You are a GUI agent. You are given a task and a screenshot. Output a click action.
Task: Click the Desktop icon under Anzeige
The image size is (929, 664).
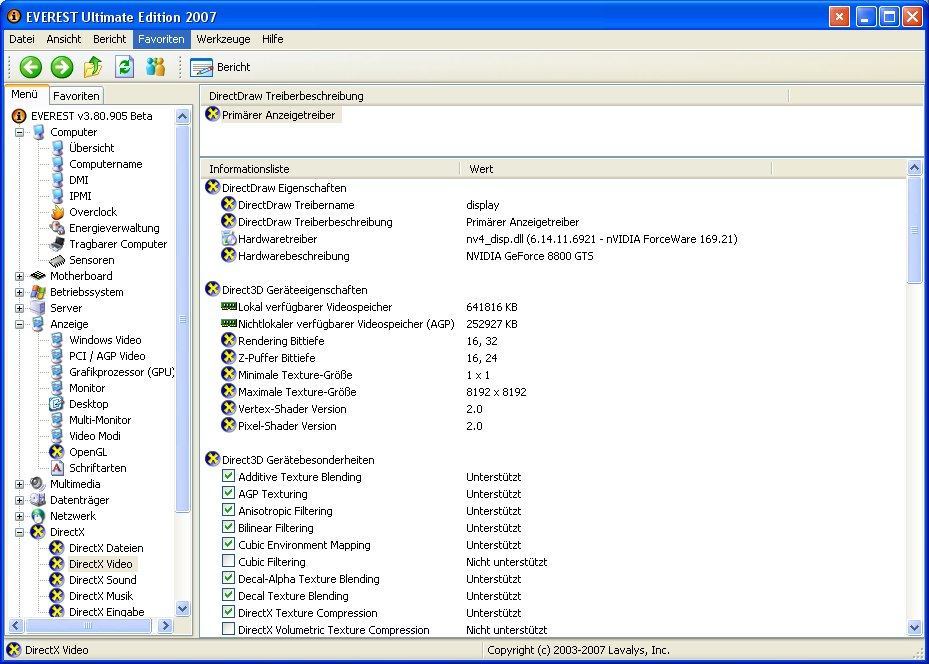[57, 404]
